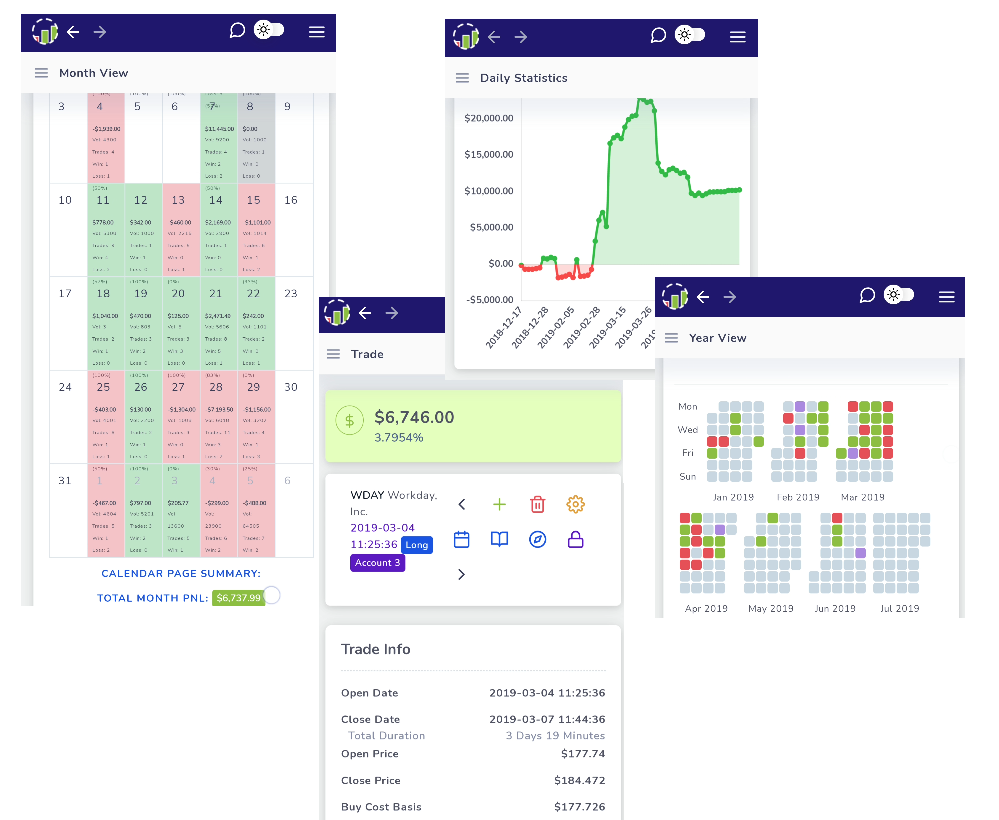999x820 pixels.
Task: Click the Trade Info section heading
Action: 376,649
